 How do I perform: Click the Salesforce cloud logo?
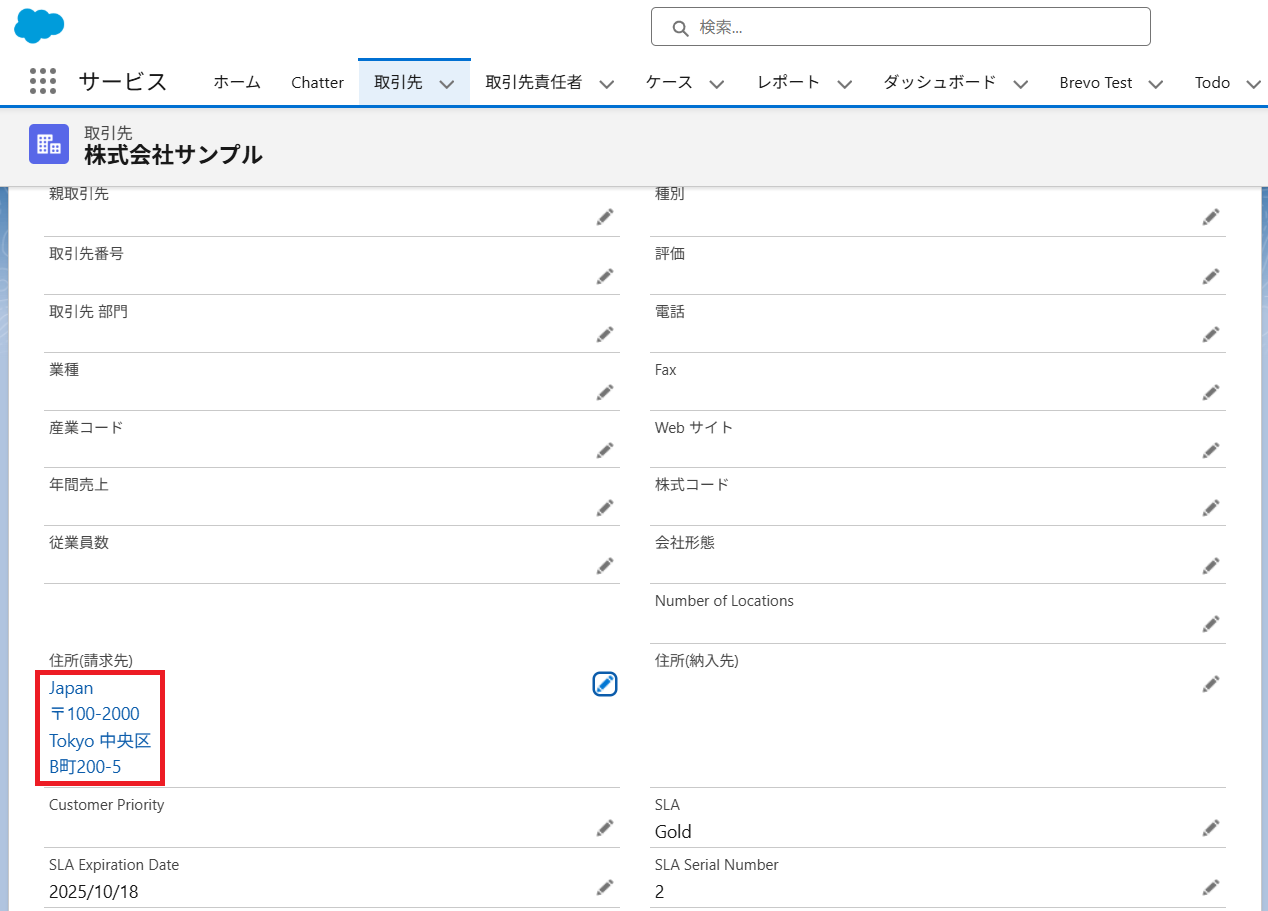point(39,25)
